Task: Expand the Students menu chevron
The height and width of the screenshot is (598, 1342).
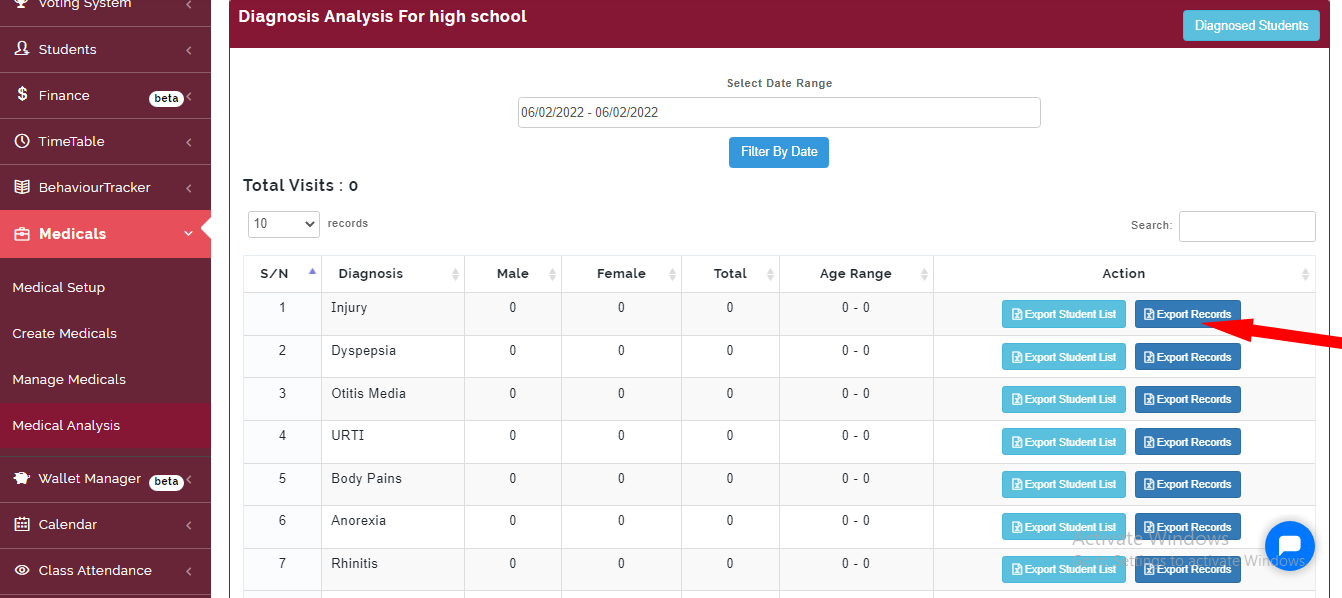Action: [189, 50]
